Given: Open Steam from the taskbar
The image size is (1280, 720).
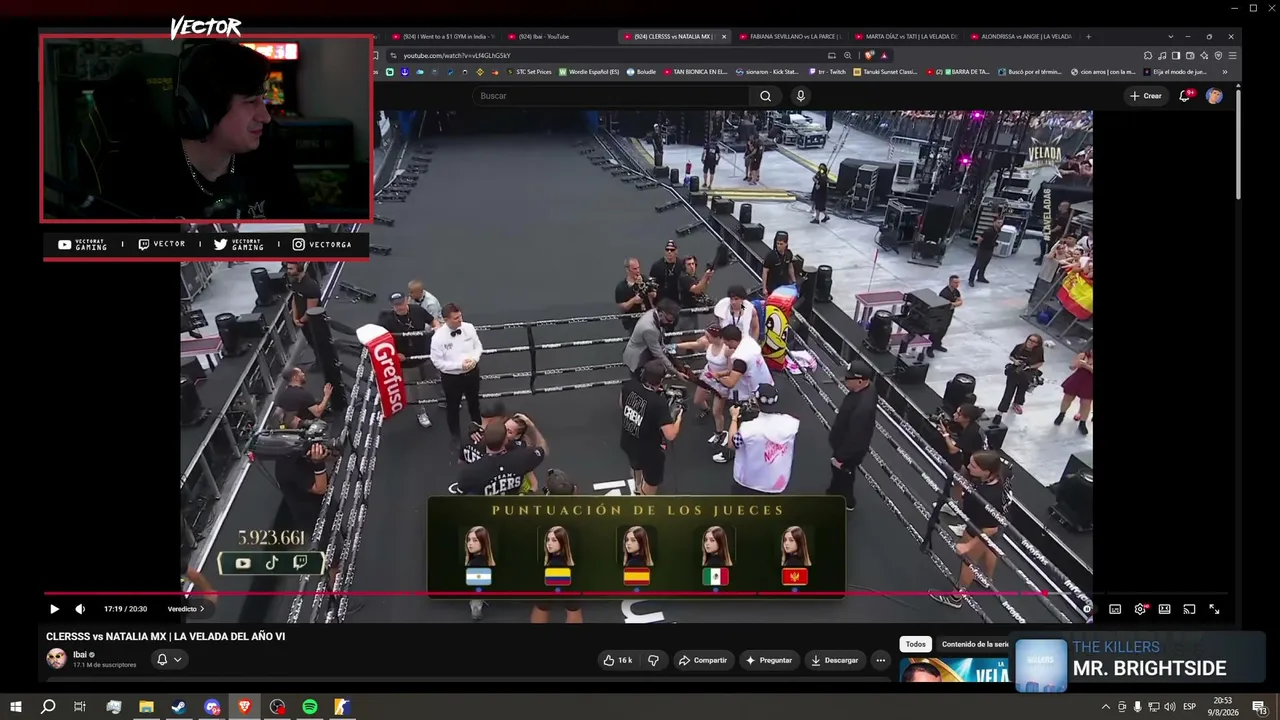Looking at the screenshot, I should point(178,707).
